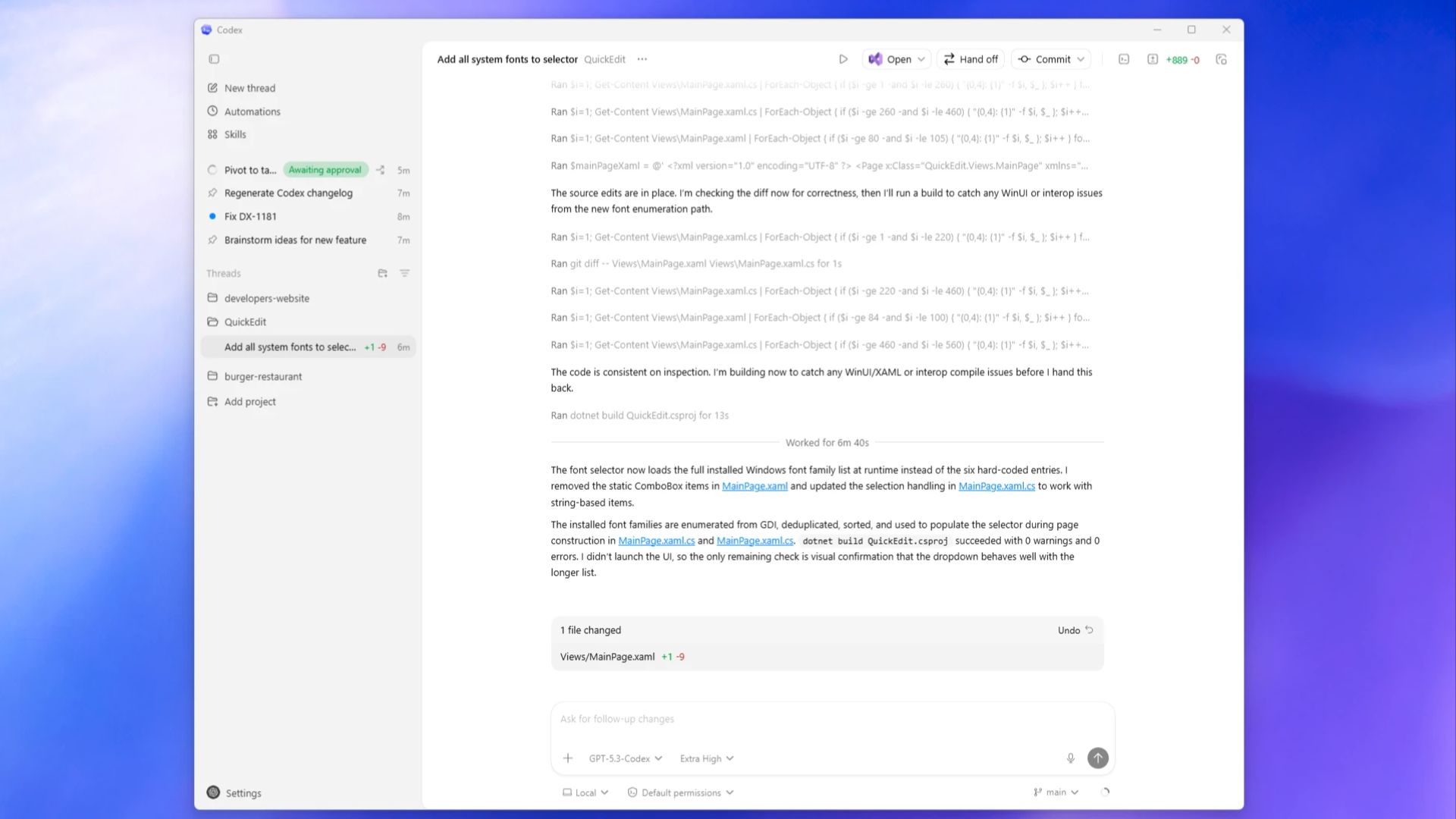Image resolution: width=1456 pixels, height=819 pixels.
Task: Switch the main branch selector
Action: (1056, 792)
